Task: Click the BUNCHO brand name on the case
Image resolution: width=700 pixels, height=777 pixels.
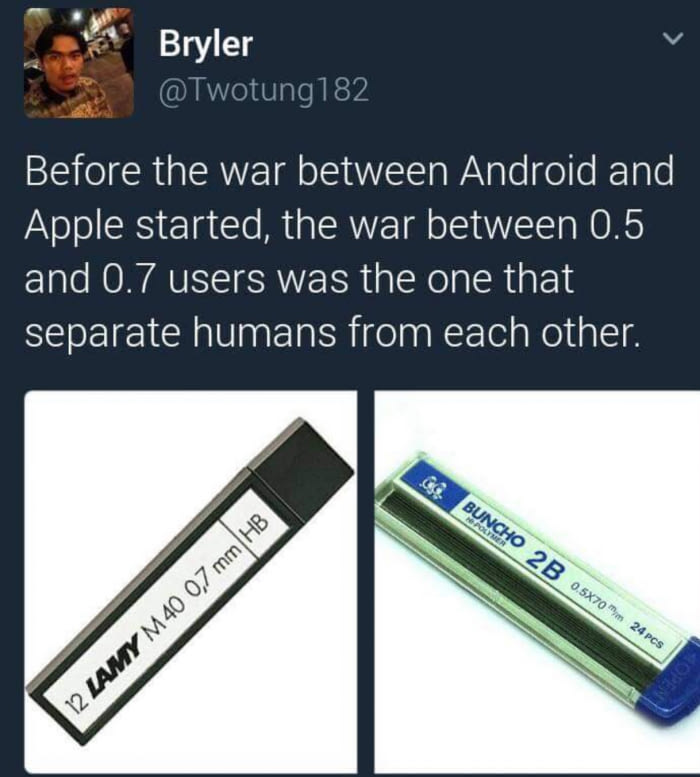Action: click(x=493, y=525)
